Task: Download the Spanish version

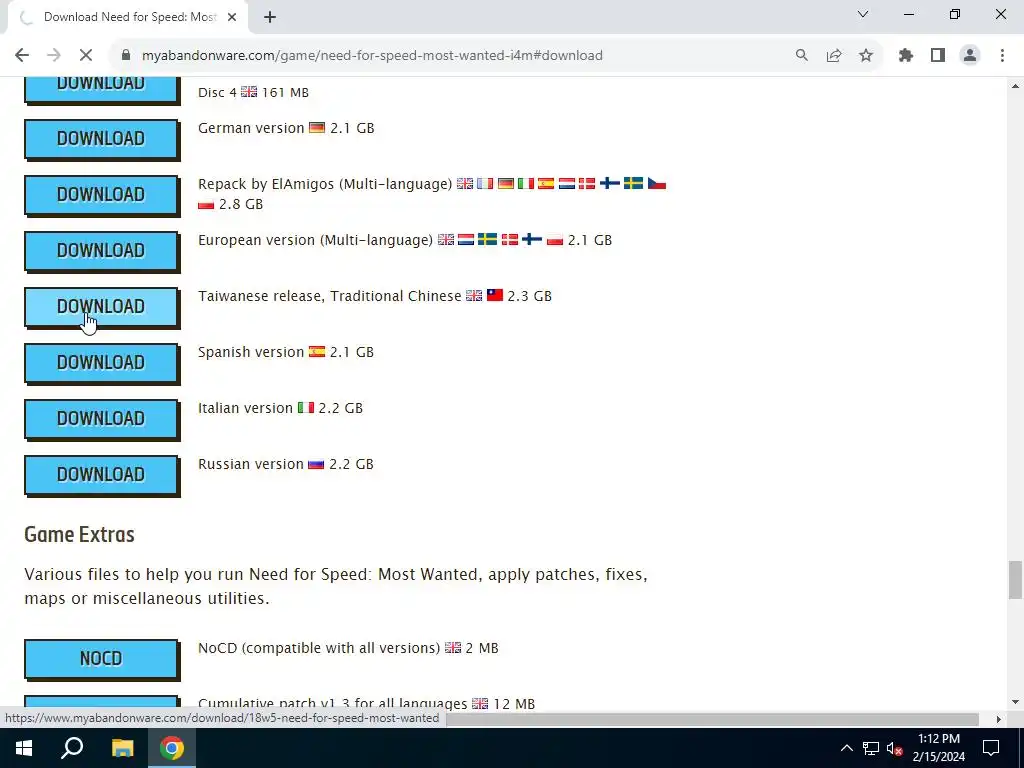Action: pos(101,364)
